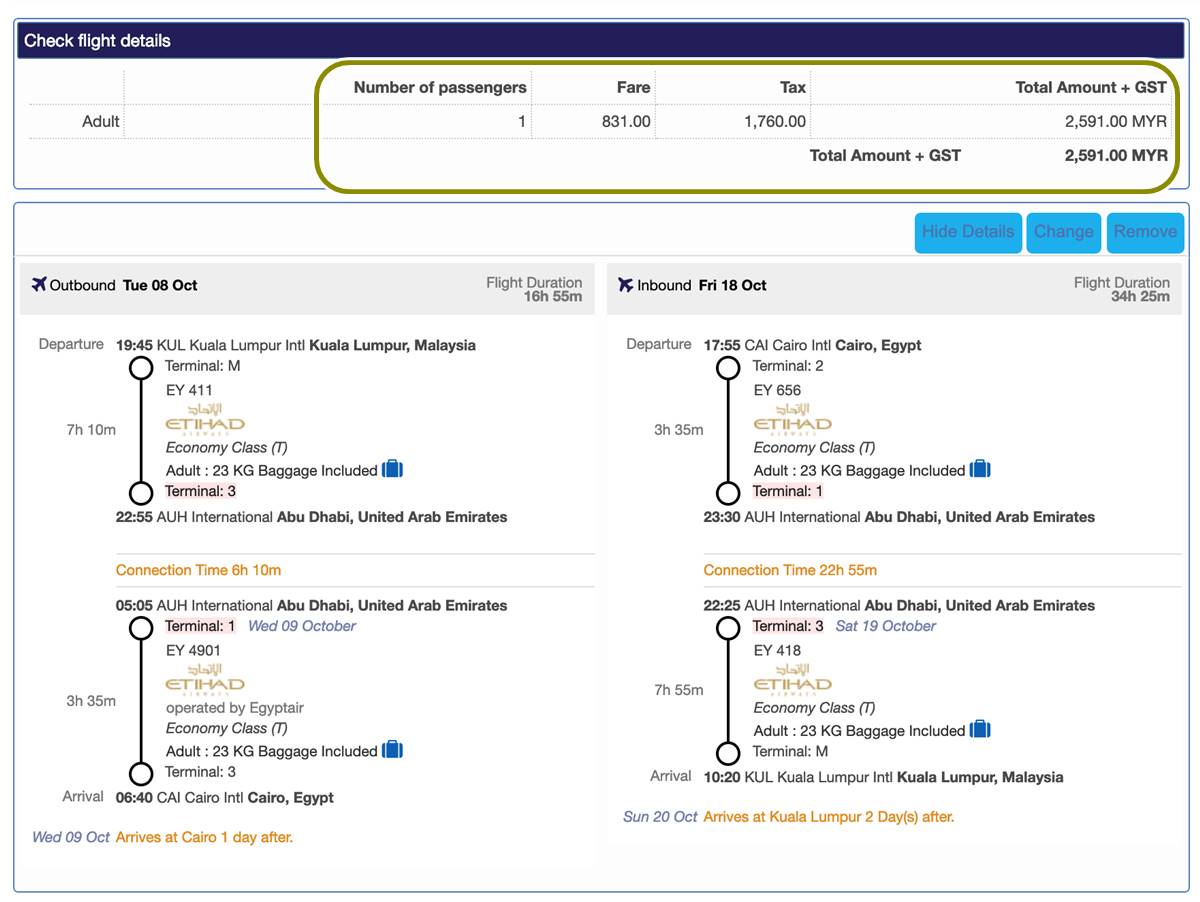Image resolution: width=1200 pixels, height=902 pixels.
Task: Select Outbound date Tue 08 Oct
Action: [x=160, y=285]
